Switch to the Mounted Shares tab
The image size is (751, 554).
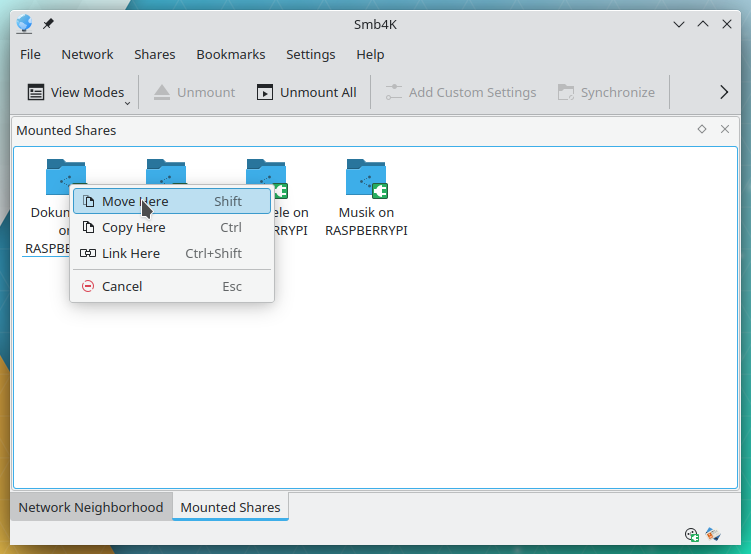[x=230, y=507]
